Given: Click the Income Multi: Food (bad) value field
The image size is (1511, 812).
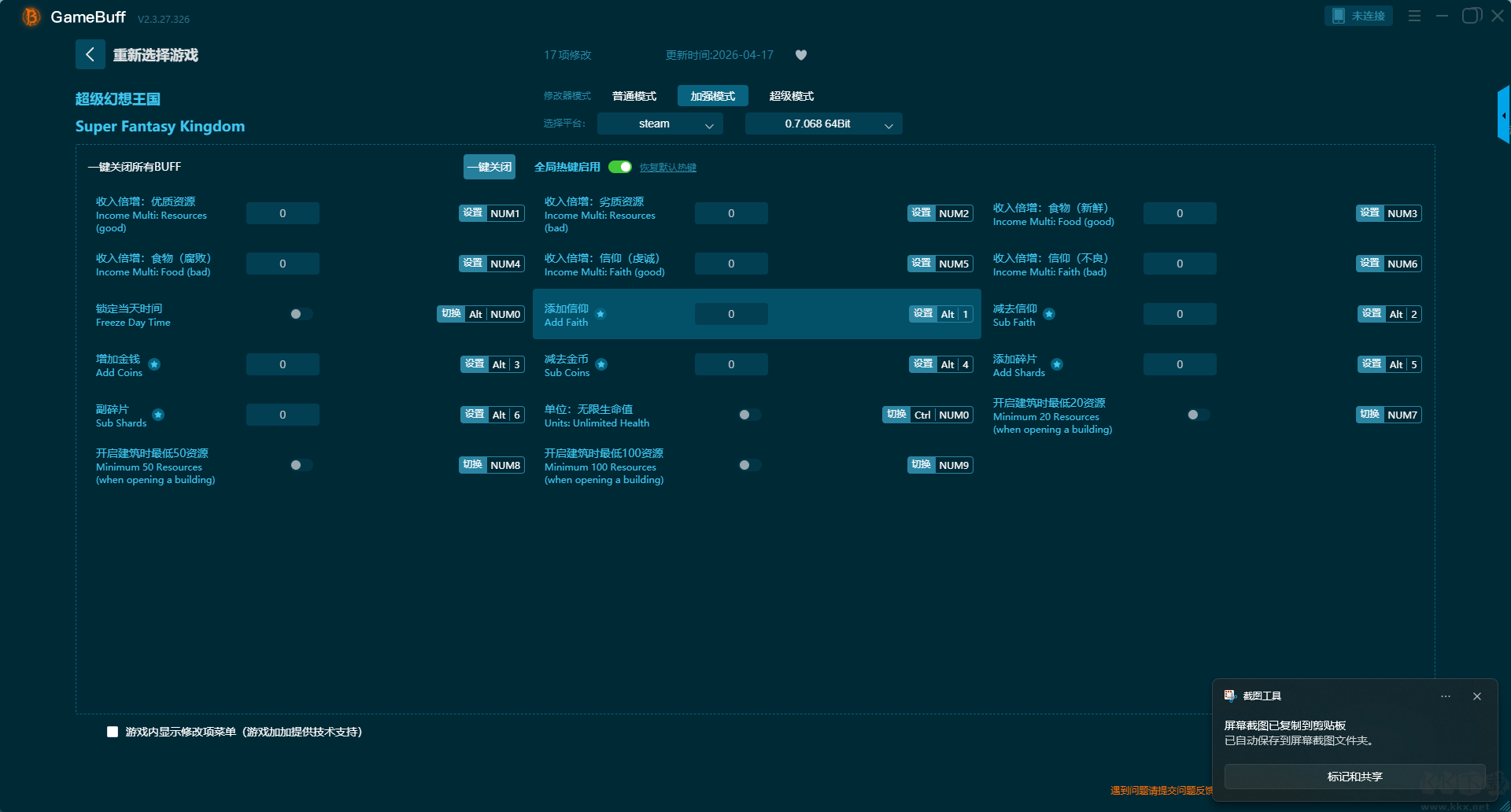Looking at the screenshot, I should click(283, 264).
